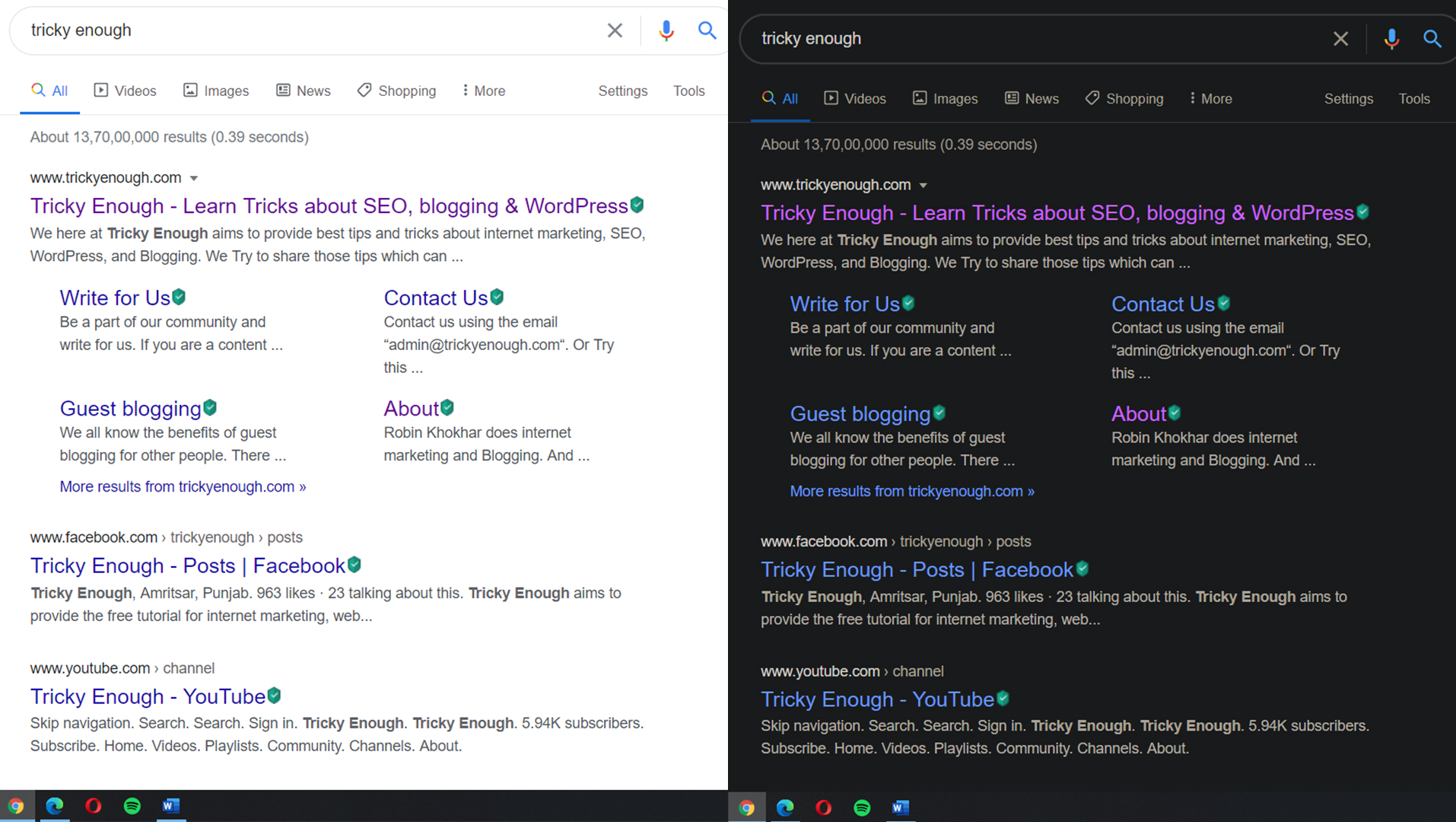This screenshot has height=822, width=1456.
Task: Switch to Videos tab in light window
Action: point(126,91)
